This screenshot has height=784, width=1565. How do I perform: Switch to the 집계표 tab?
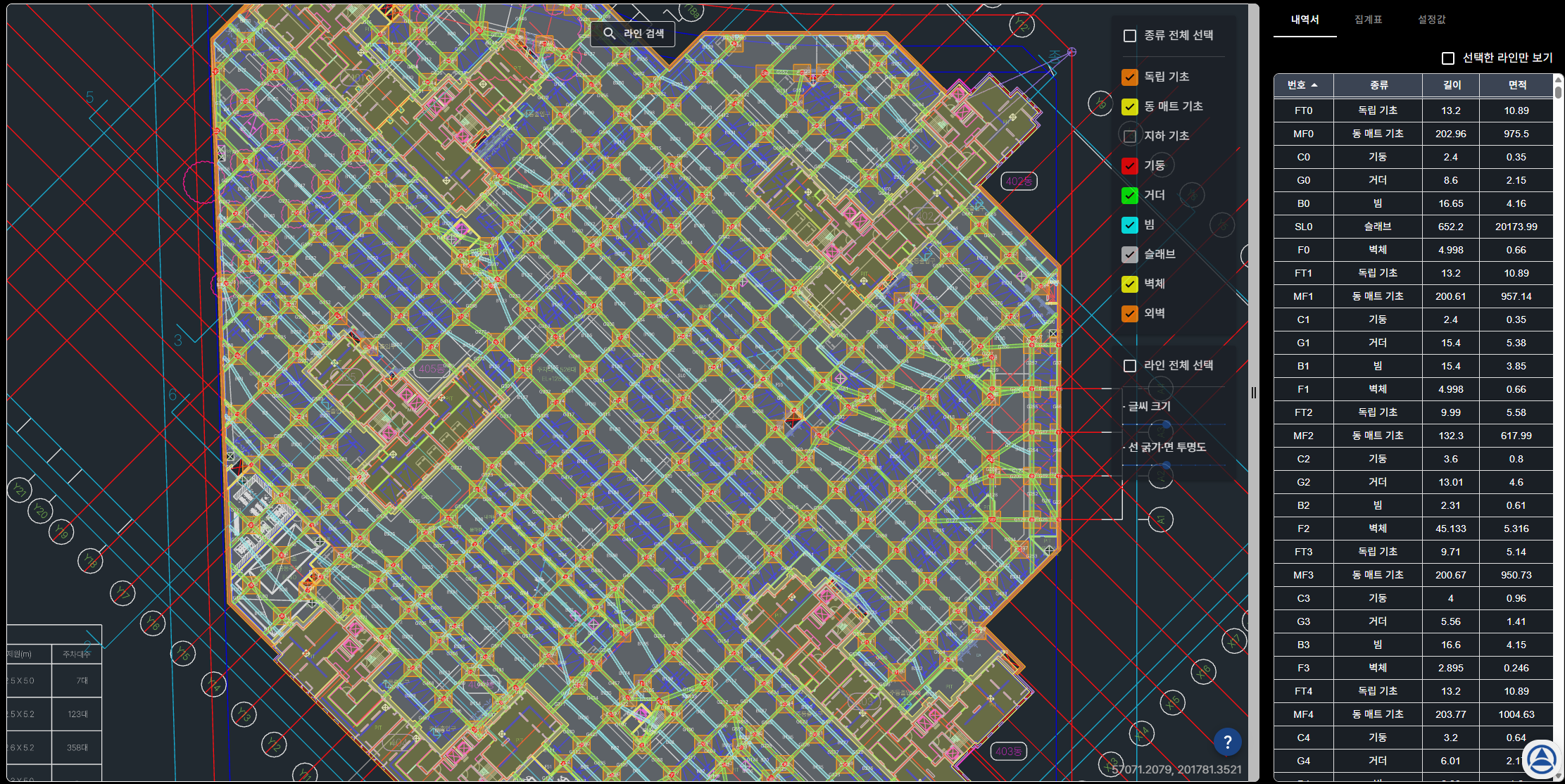(1368, 20)
